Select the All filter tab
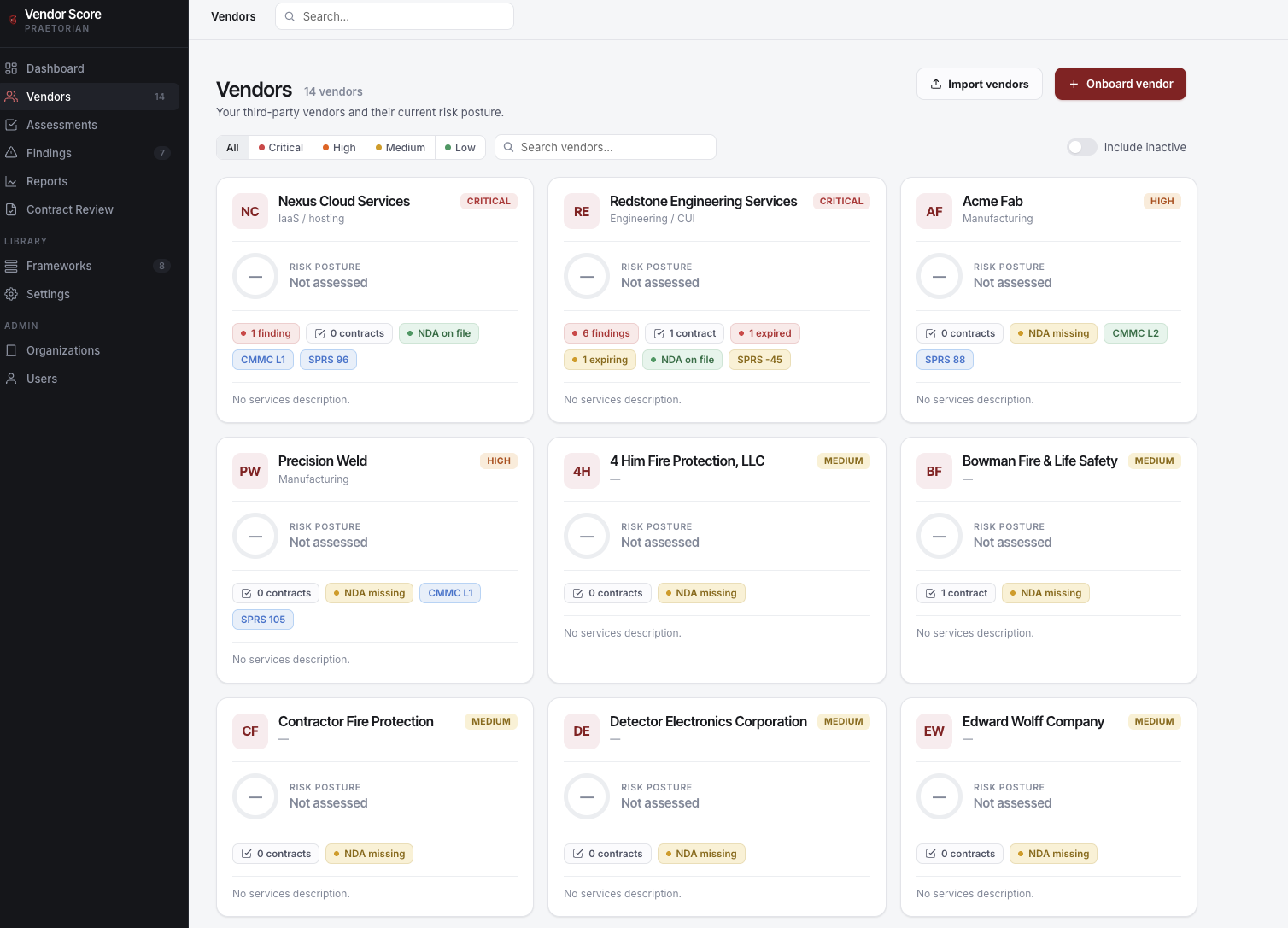Screen dimensions: 1288x928 pos(232,148)
